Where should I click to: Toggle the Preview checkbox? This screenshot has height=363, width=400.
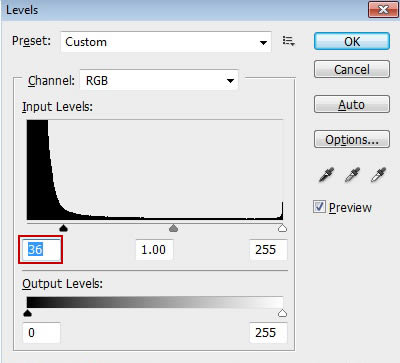tap(319, 207)
